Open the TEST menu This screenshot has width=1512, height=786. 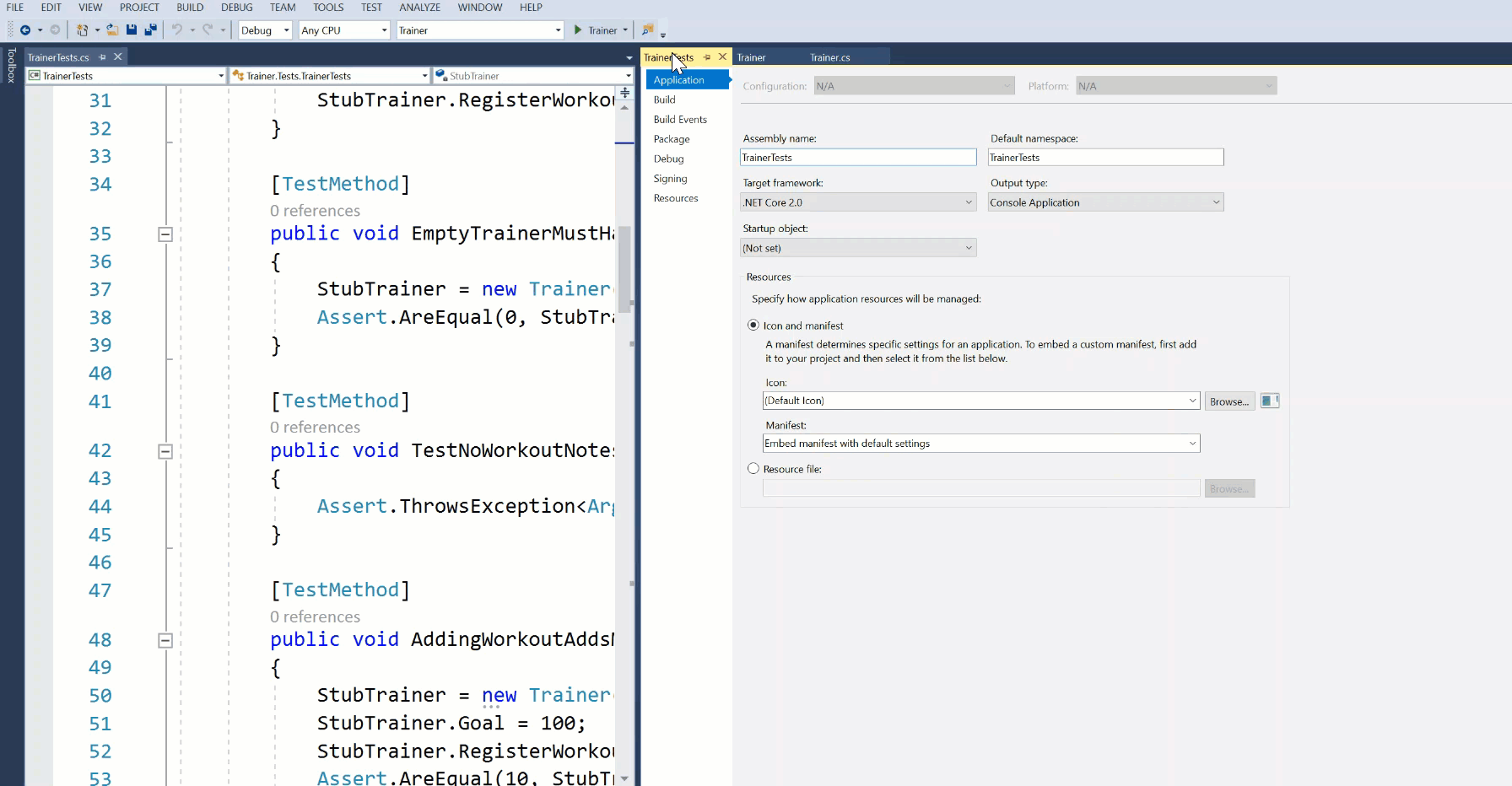click(x=371, y=8)
